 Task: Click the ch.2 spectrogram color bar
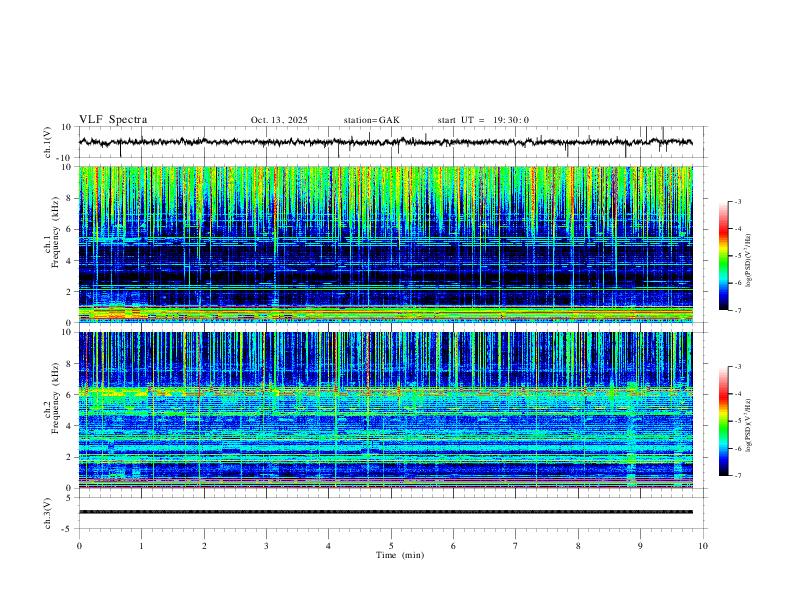coord(724,421)
